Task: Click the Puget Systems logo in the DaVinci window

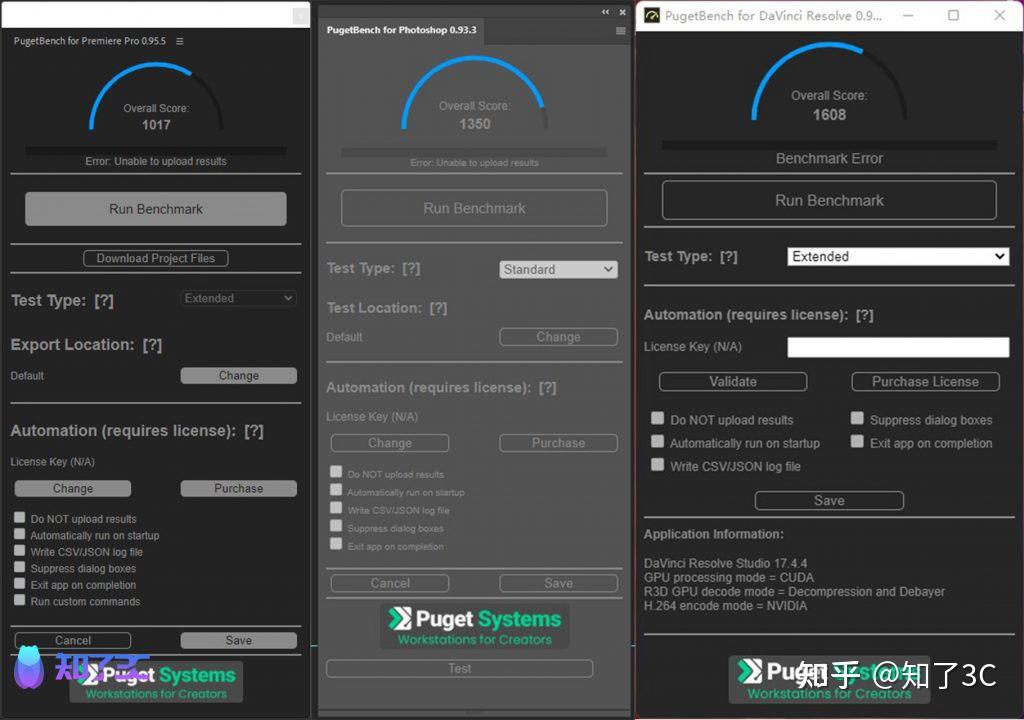Action: 828,679
